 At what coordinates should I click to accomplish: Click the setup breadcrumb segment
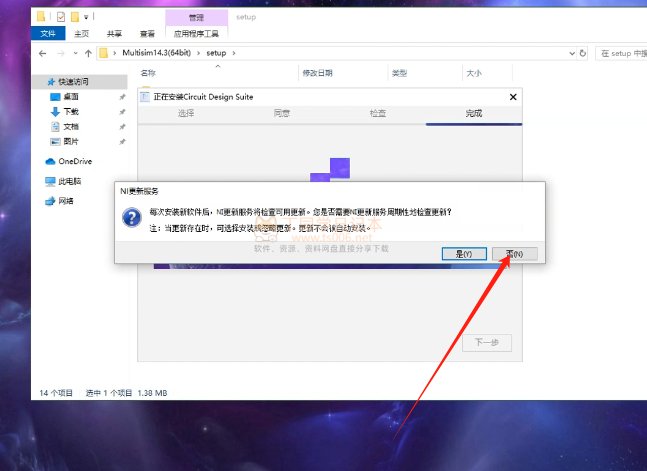coord(216,53)
